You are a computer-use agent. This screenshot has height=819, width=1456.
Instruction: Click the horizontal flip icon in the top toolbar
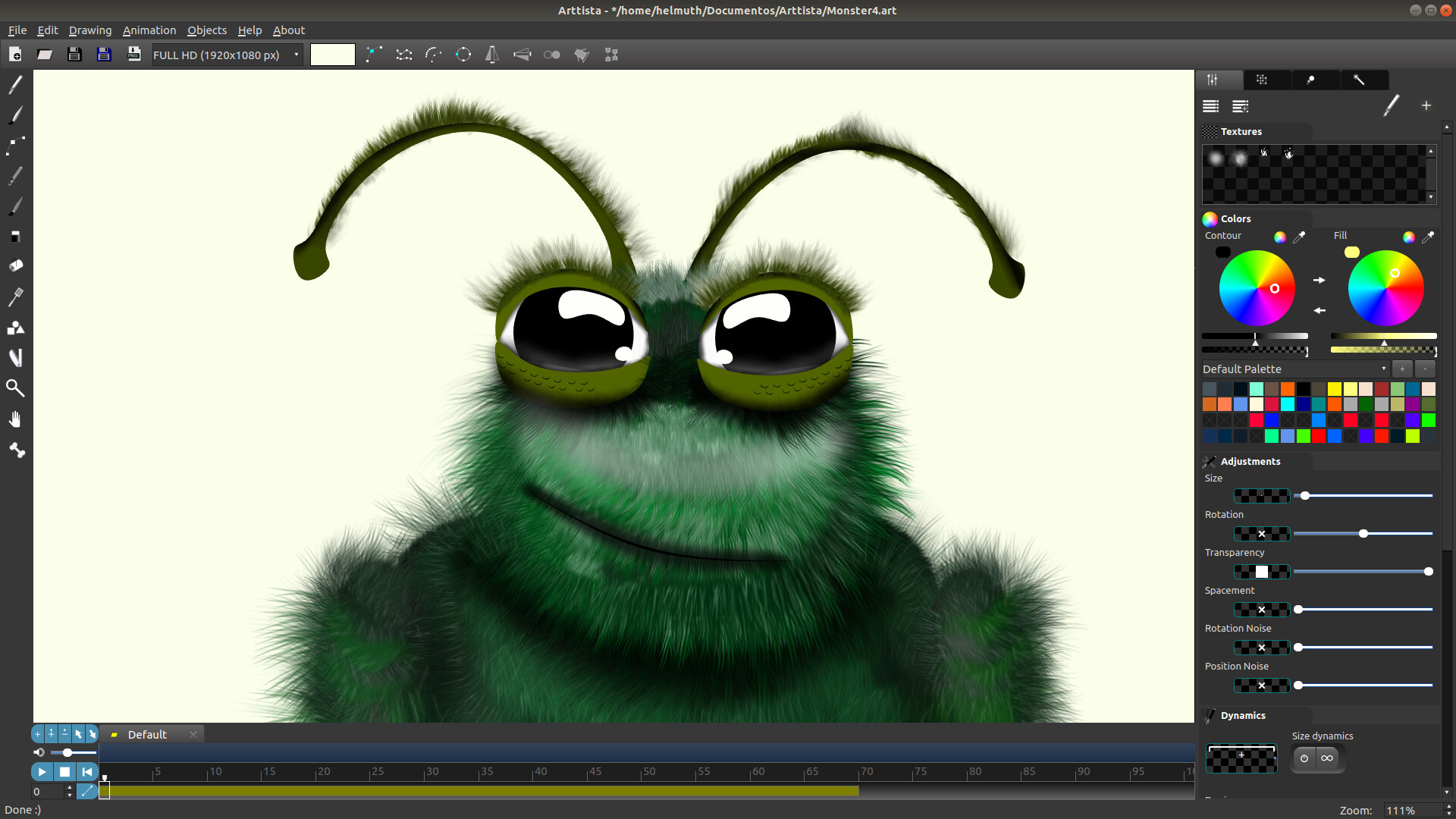[x=492, y=54]
